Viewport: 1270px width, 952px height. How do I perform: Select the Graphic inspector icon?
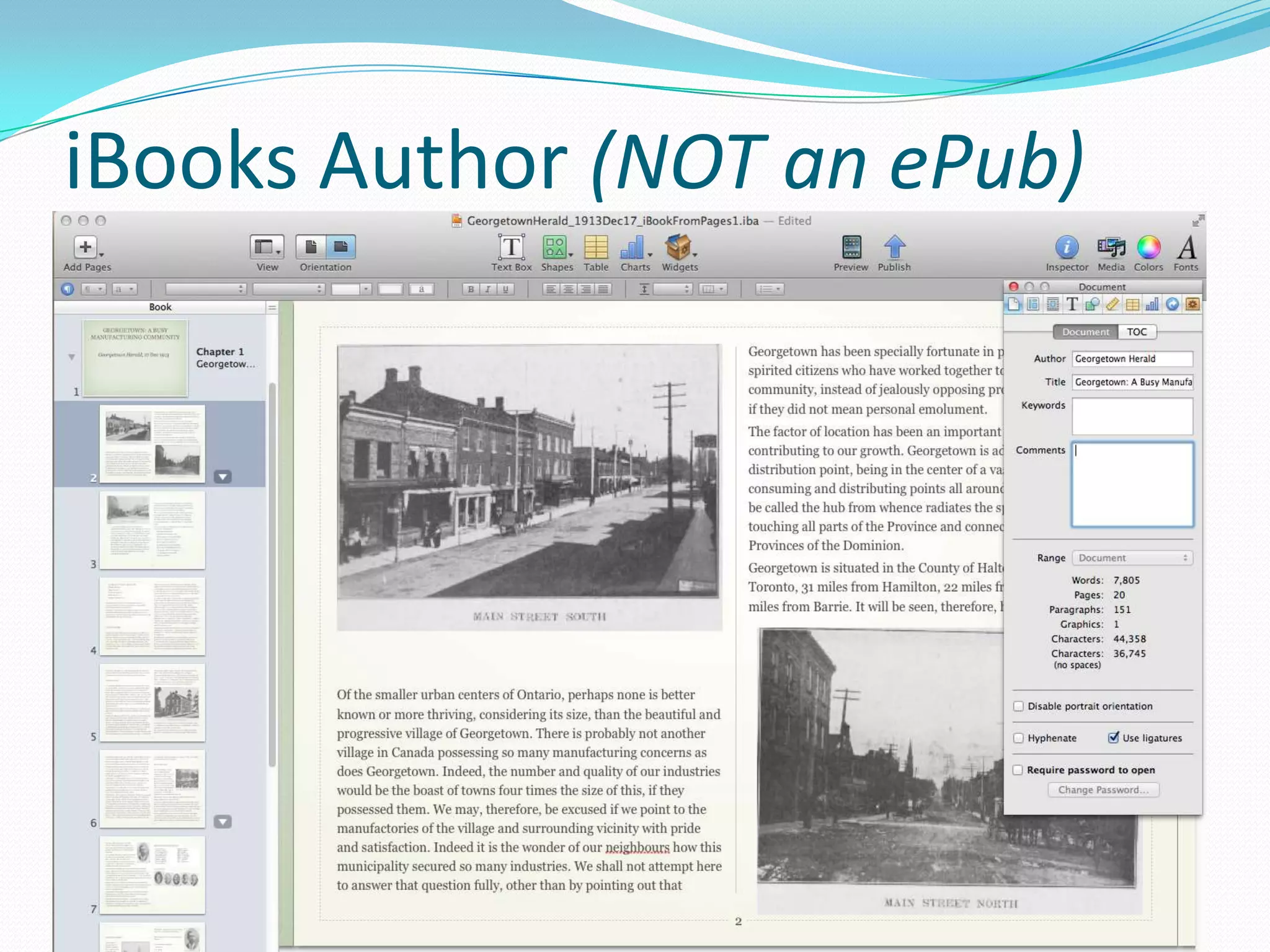[x=1093, y=304]
